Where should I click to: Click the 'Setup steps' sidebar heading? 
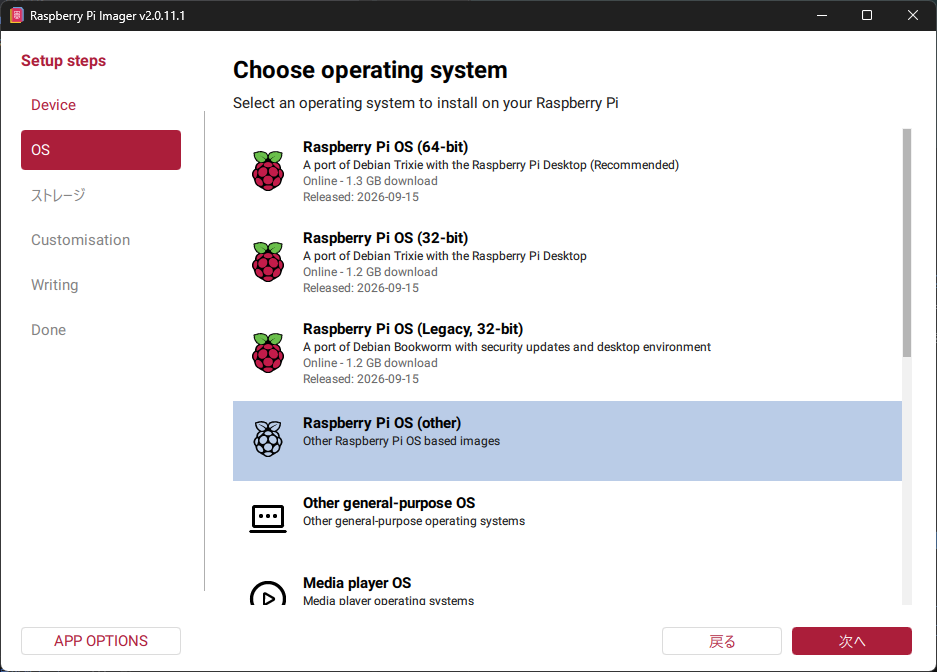(x=63, y=61)
